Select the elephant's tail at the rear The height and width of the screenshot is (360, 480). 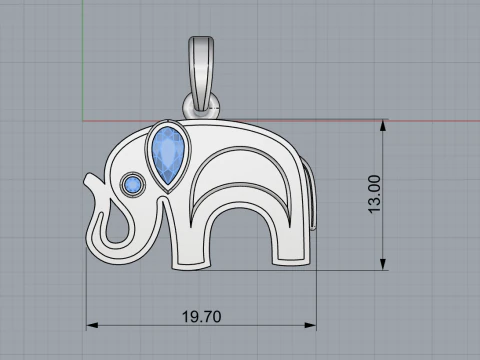[310, 194]
